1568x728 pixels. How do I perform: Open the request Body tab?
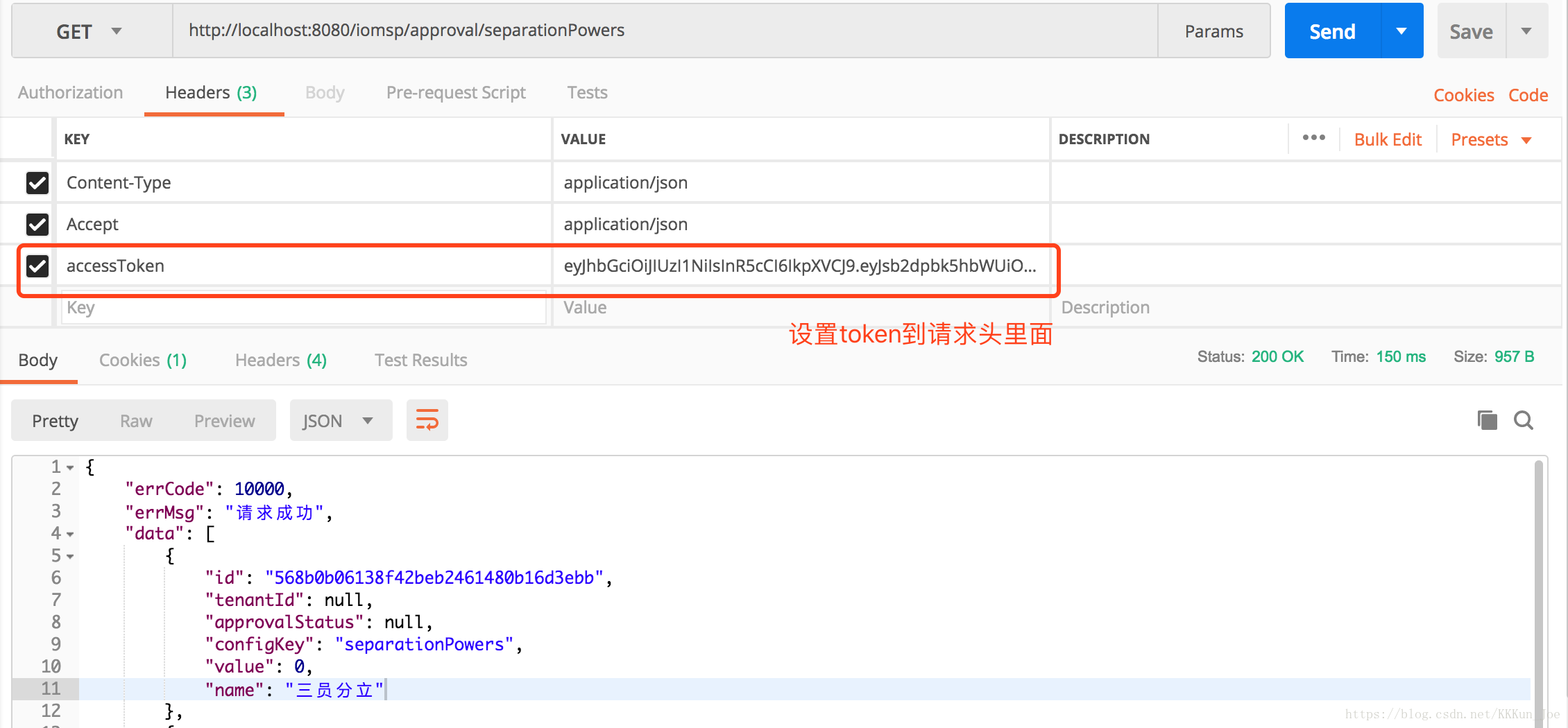pos(325,92)
